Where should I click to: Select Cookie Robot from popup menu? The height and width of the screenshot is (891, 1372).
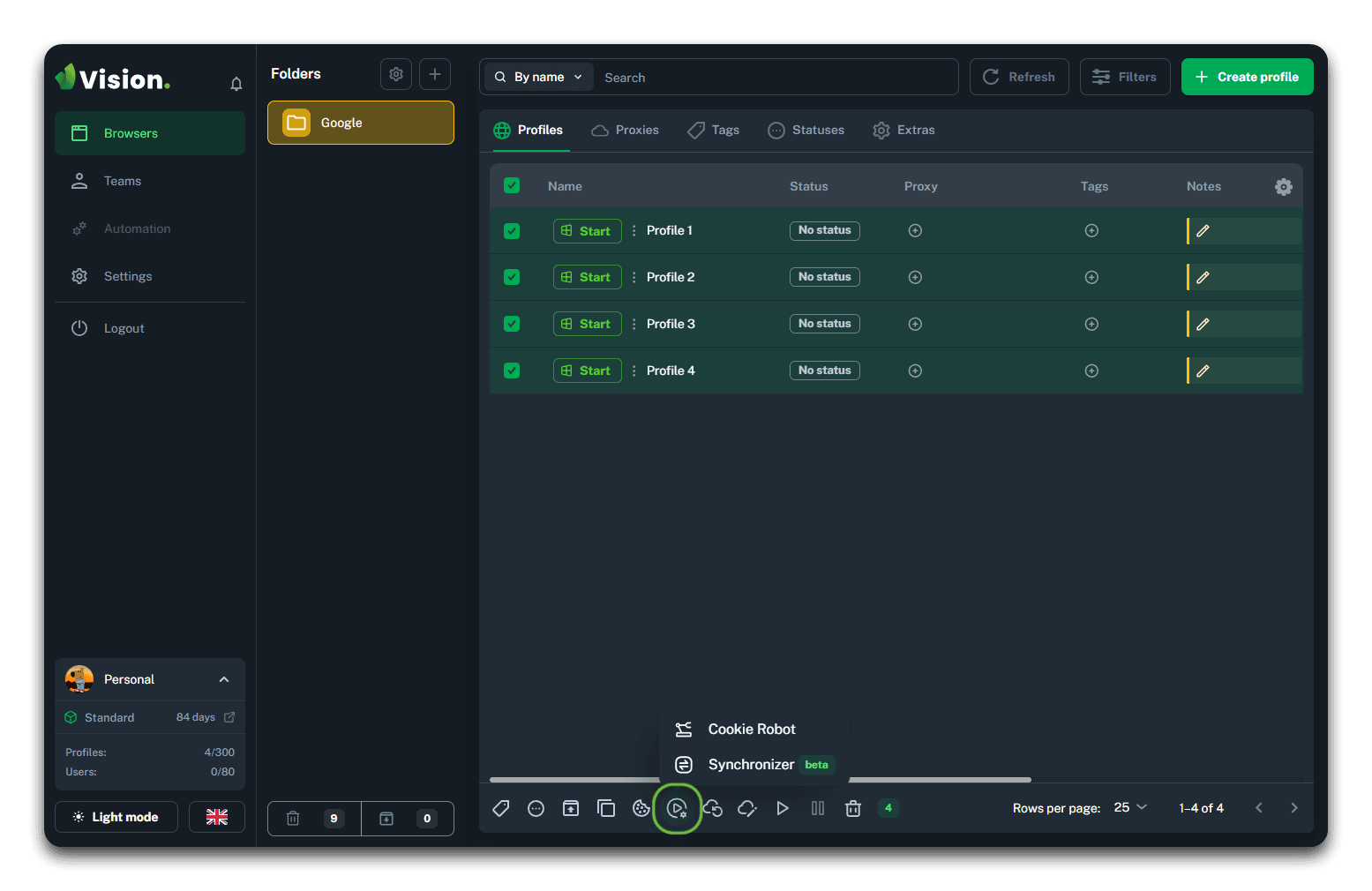click(x=751, y=730)
